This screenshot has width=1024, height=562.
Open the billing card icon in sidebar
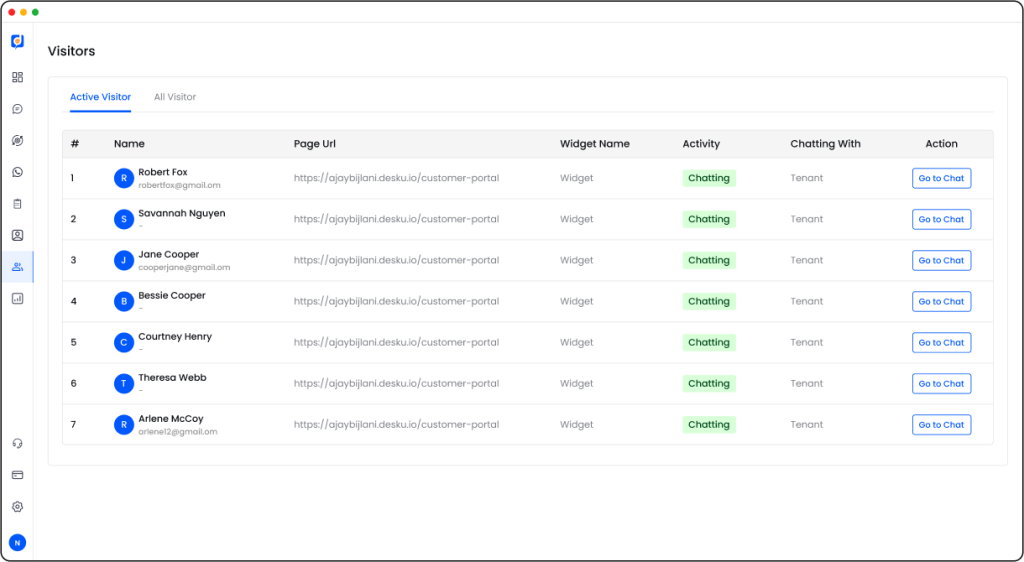[18, 475]
